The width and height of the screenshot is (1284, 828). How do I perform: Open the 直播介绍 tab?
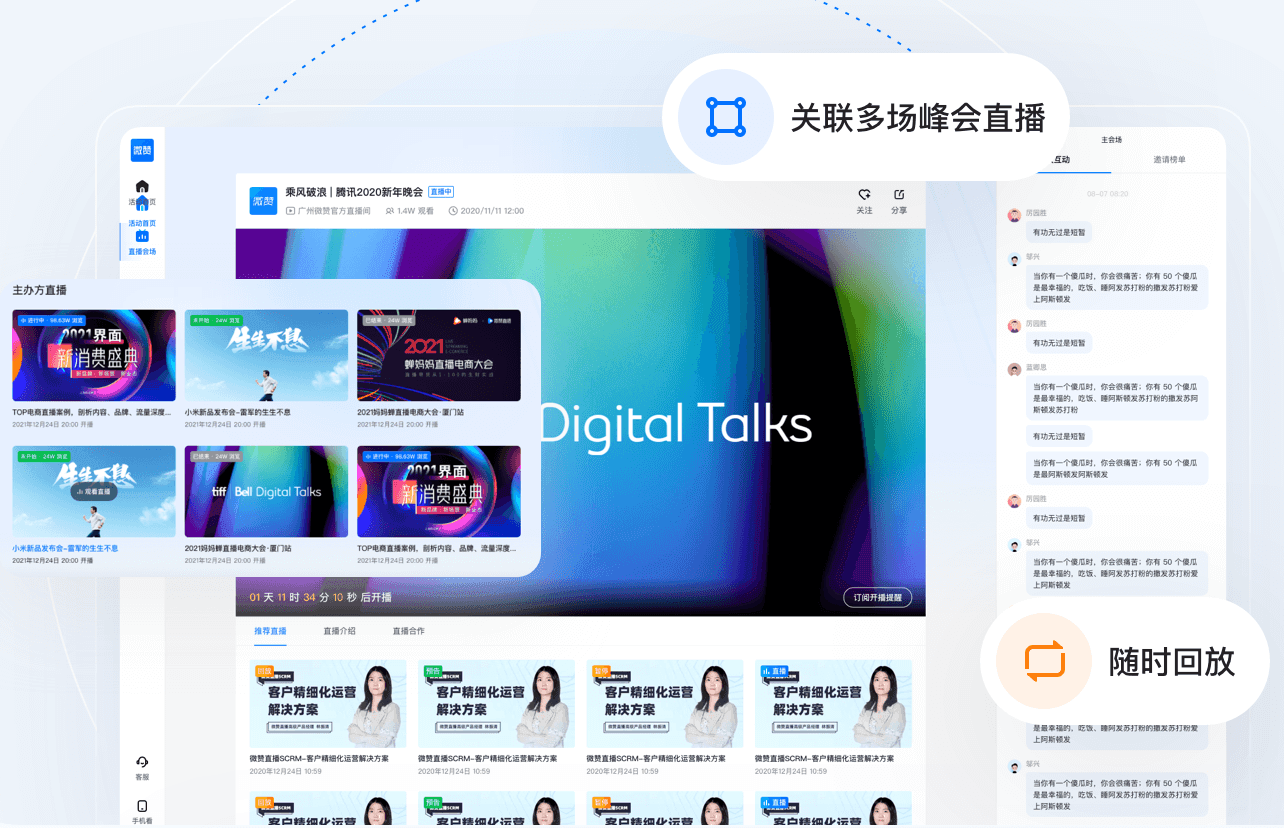click(x=339, y=631)
